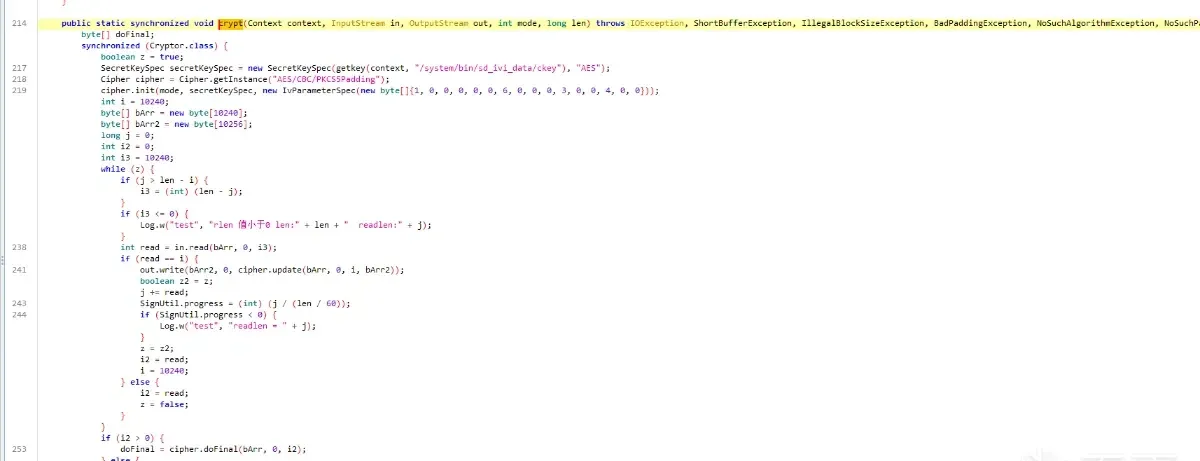Select line number 243 in the gutter
Image resolution: width=1200 pixels, height=461 pixels.
(x=20, y=303)
